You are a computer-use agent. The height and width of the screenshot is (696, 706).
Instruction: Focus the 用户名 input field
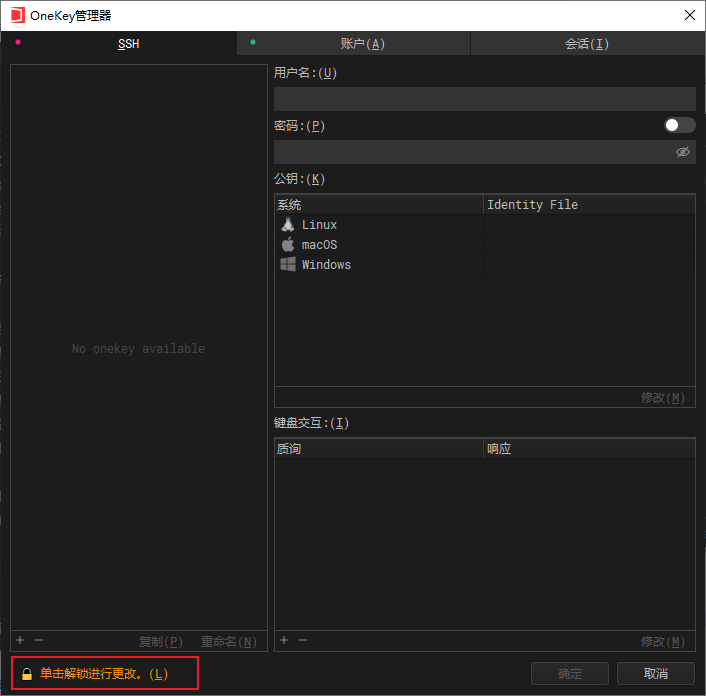click(x=484, y=99)
